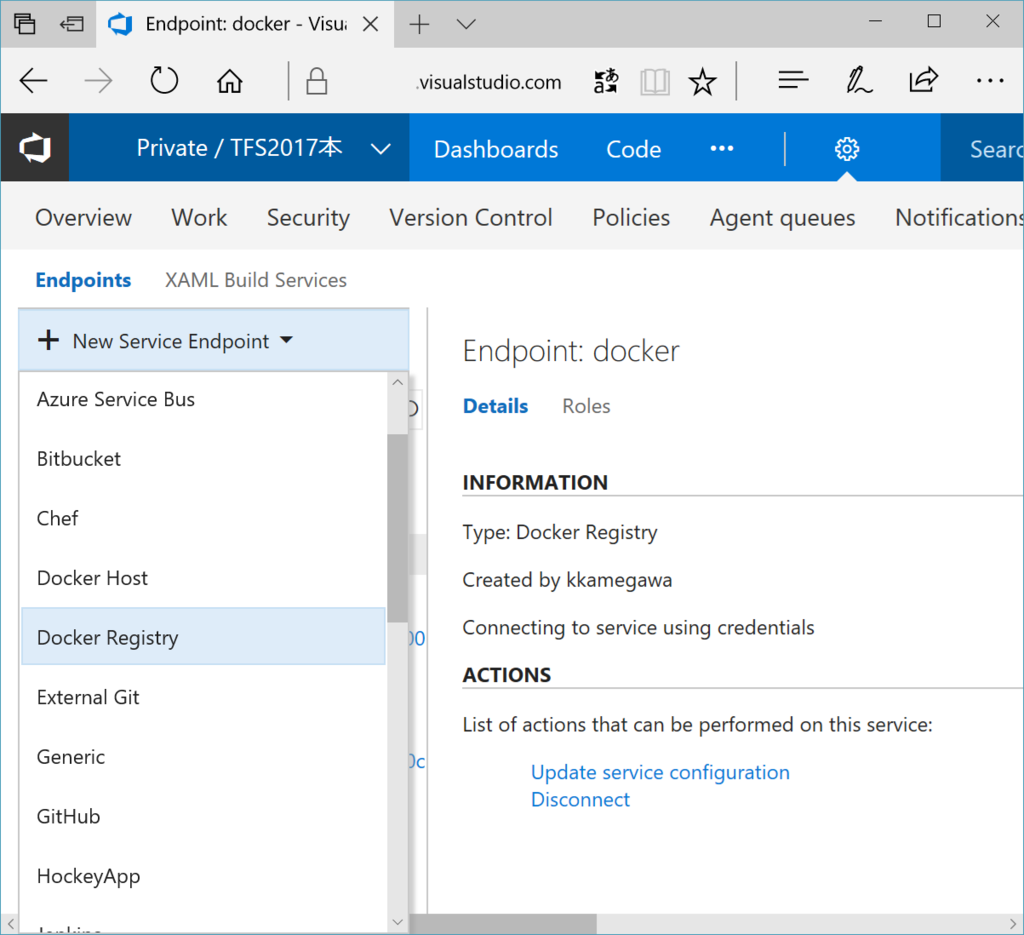Click the 'Created by kkamegawa' text

tap(567, 580)
